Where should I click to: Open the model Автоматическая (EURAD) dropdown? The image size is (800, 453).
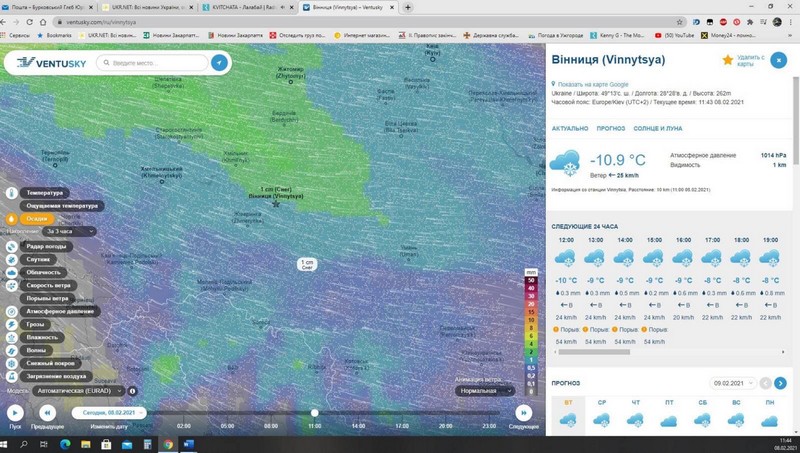[x=79, y=391]
